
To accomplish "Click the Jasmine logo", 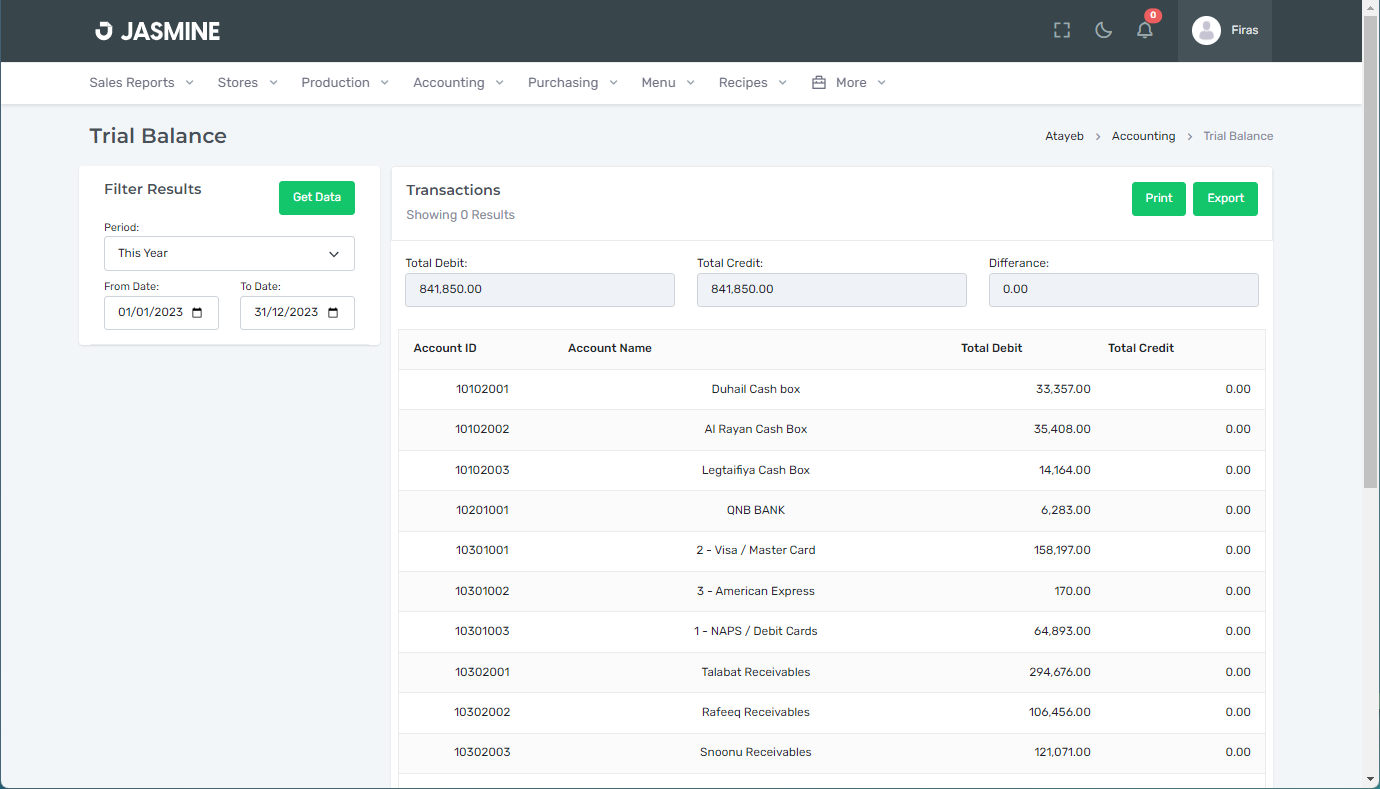I will click(158, 31).
